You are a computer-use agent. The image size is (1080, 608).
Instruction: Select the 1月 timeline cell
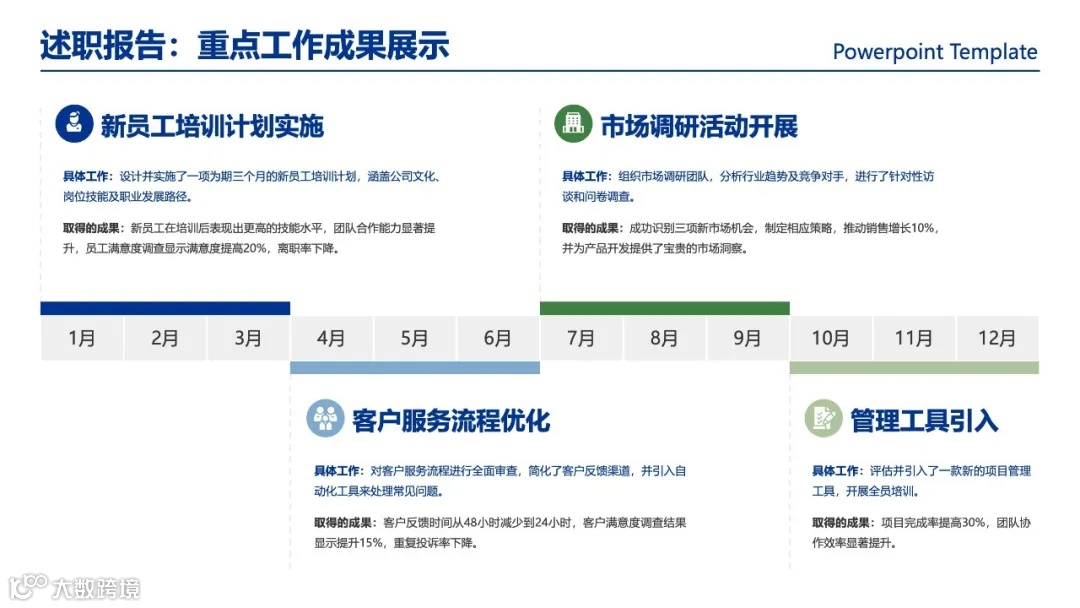point(81,338)
